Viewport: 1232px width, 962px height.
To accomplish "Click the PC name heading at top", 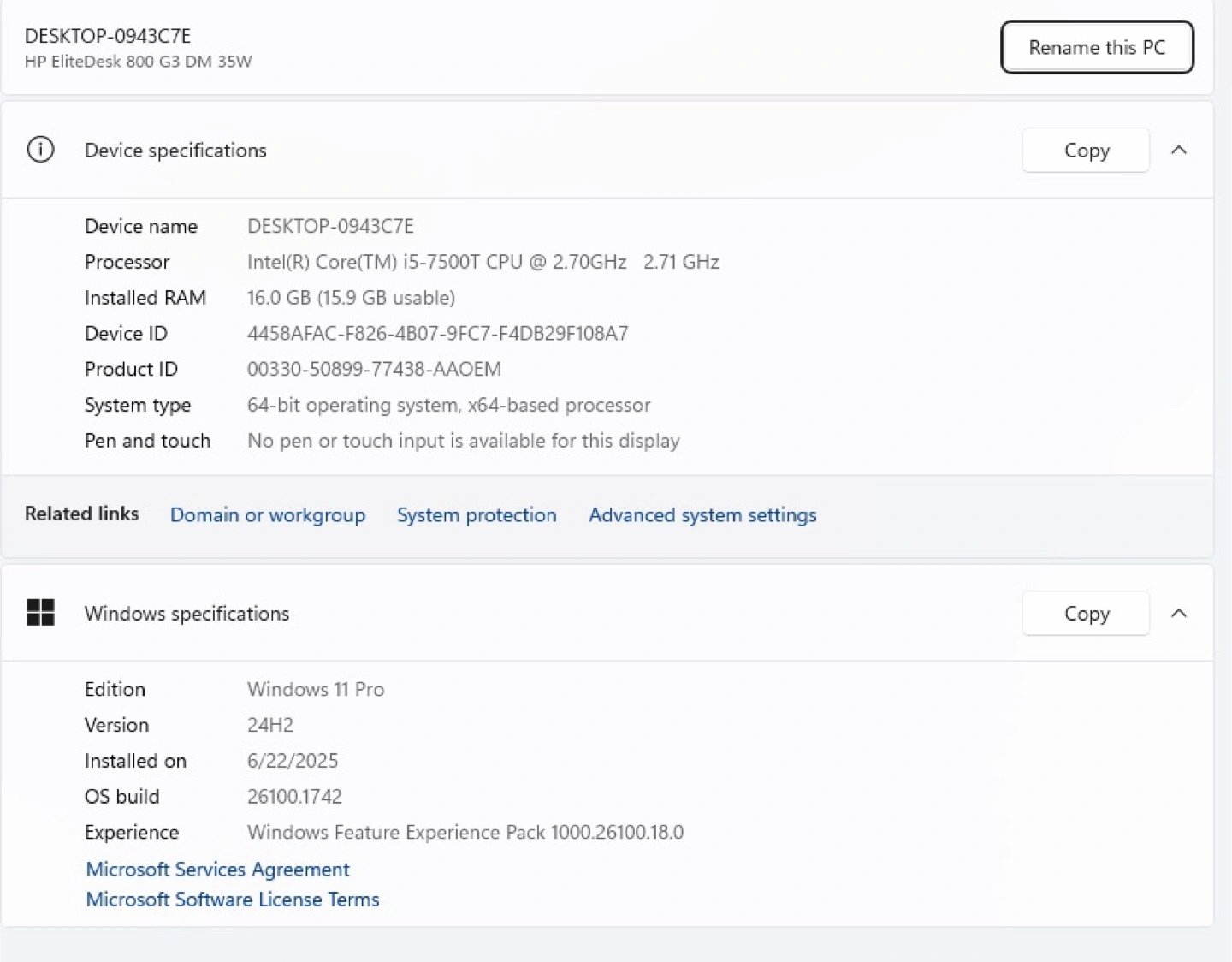I will tap(108, 36).
